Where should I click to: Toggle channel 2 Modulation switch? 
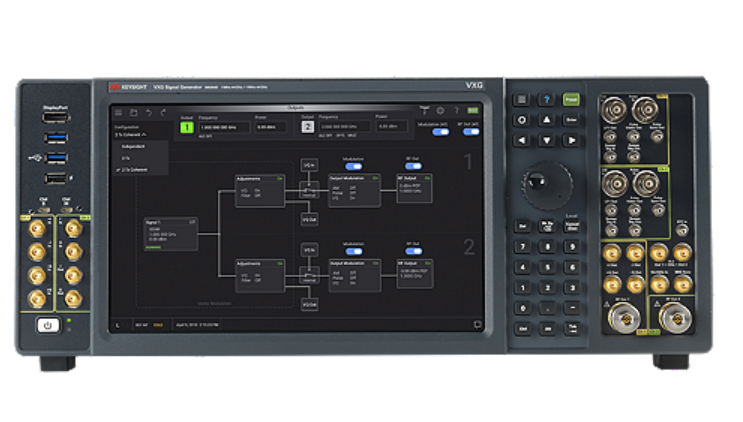(x=353, y=251)
